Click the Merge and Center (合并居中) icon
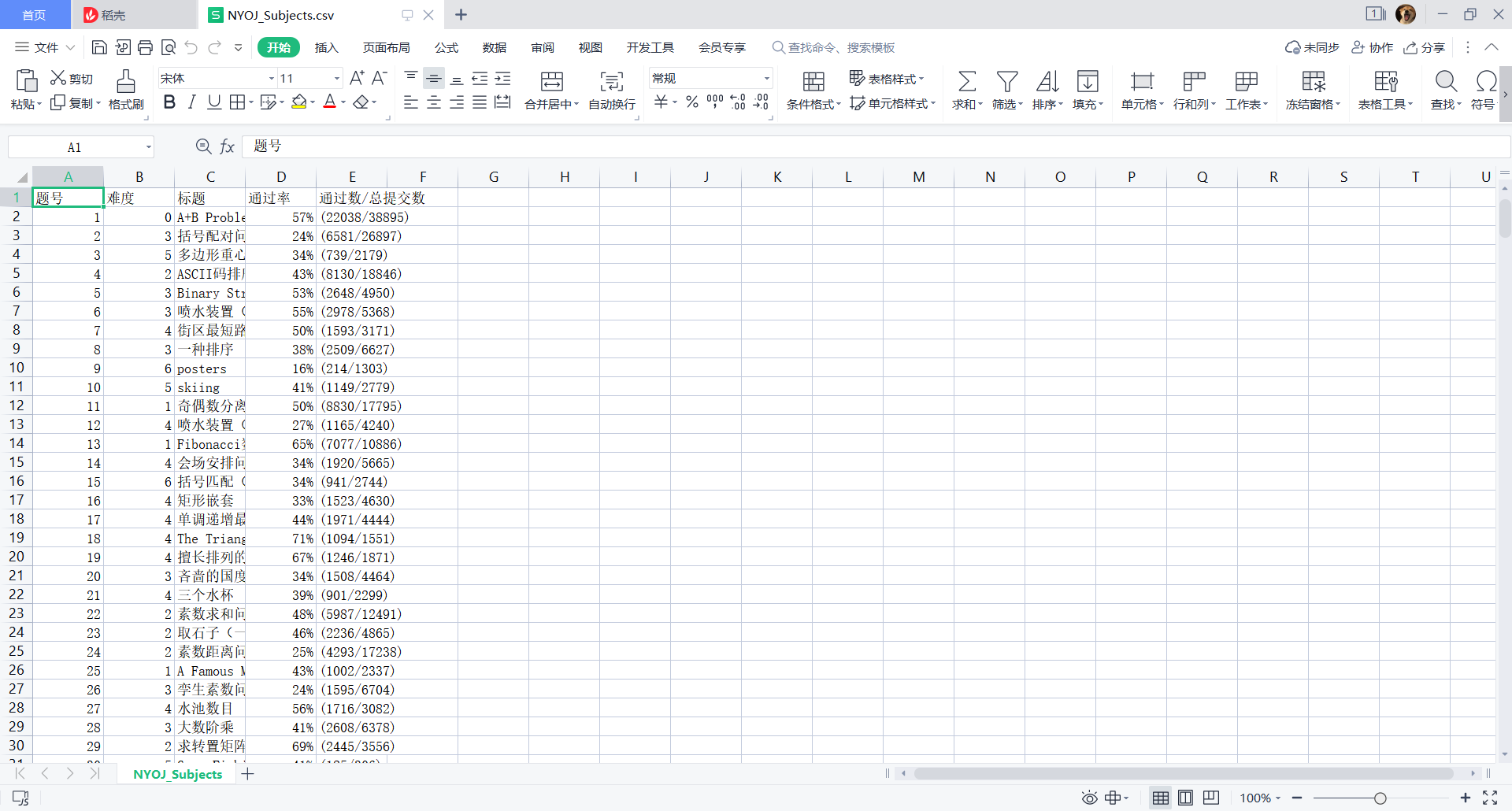Image resolution: width=1512 pixels, height=811 pixels. [x=552, y=81]
